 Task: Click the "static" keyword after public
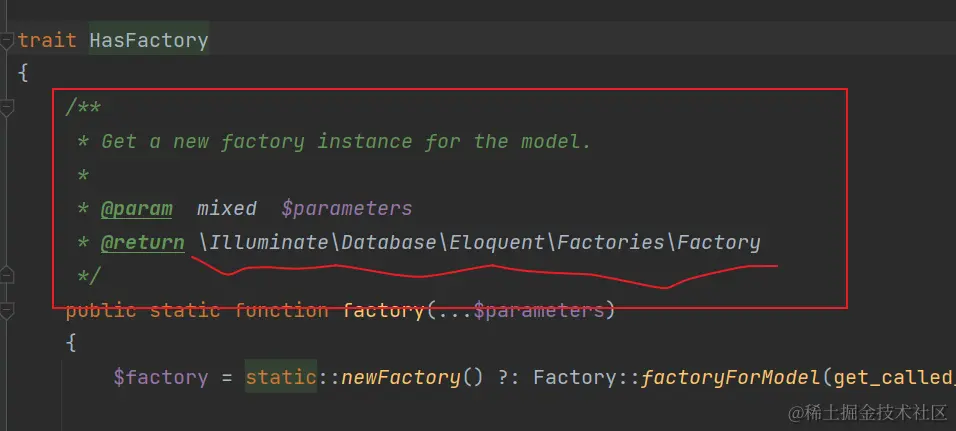coord(185,310)
